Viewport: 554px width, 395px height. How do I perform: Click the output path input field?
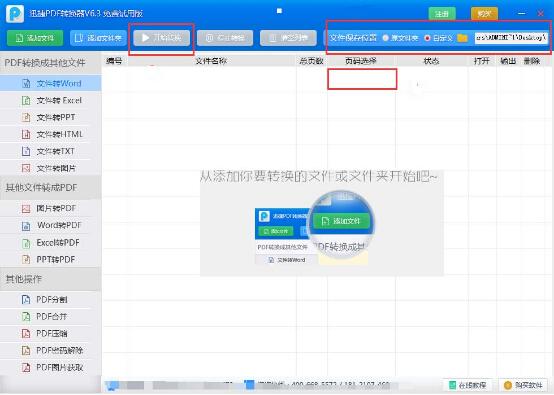(511, 37)
